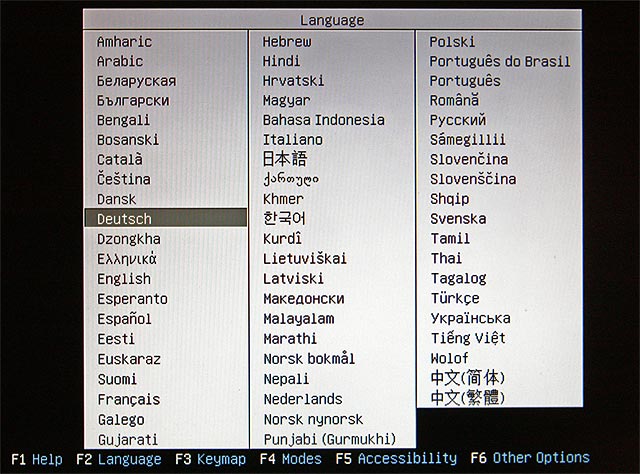Open F4 Modes menu
Image resolution: width=640 pixels, height=474 pixels.
tap(291, 459)
